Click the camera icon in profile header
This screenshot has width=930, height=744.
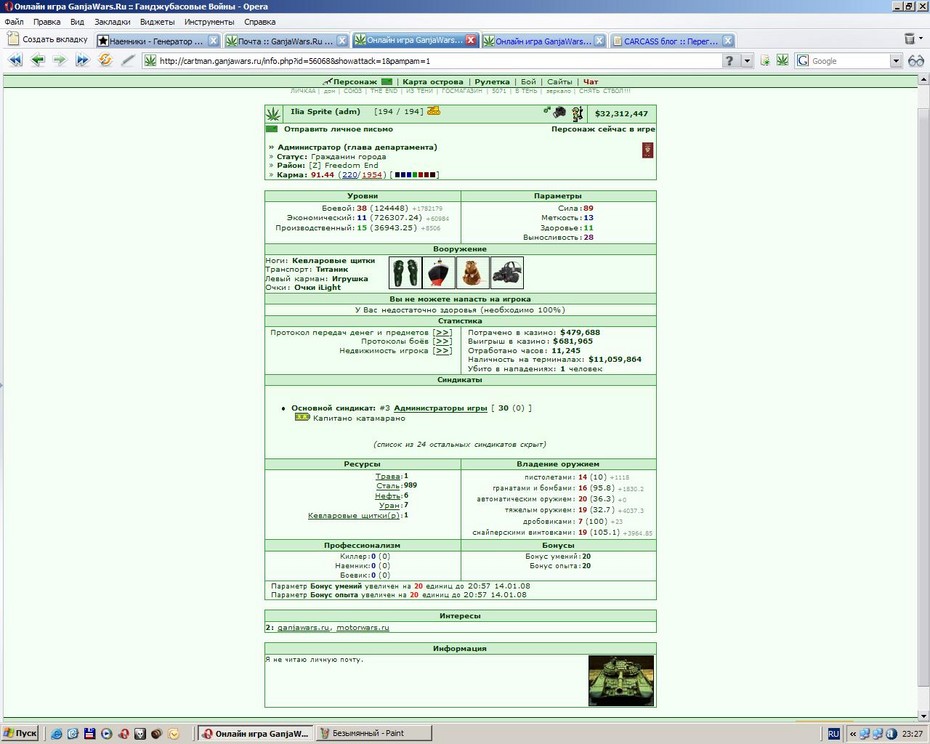tap(559, 112)
